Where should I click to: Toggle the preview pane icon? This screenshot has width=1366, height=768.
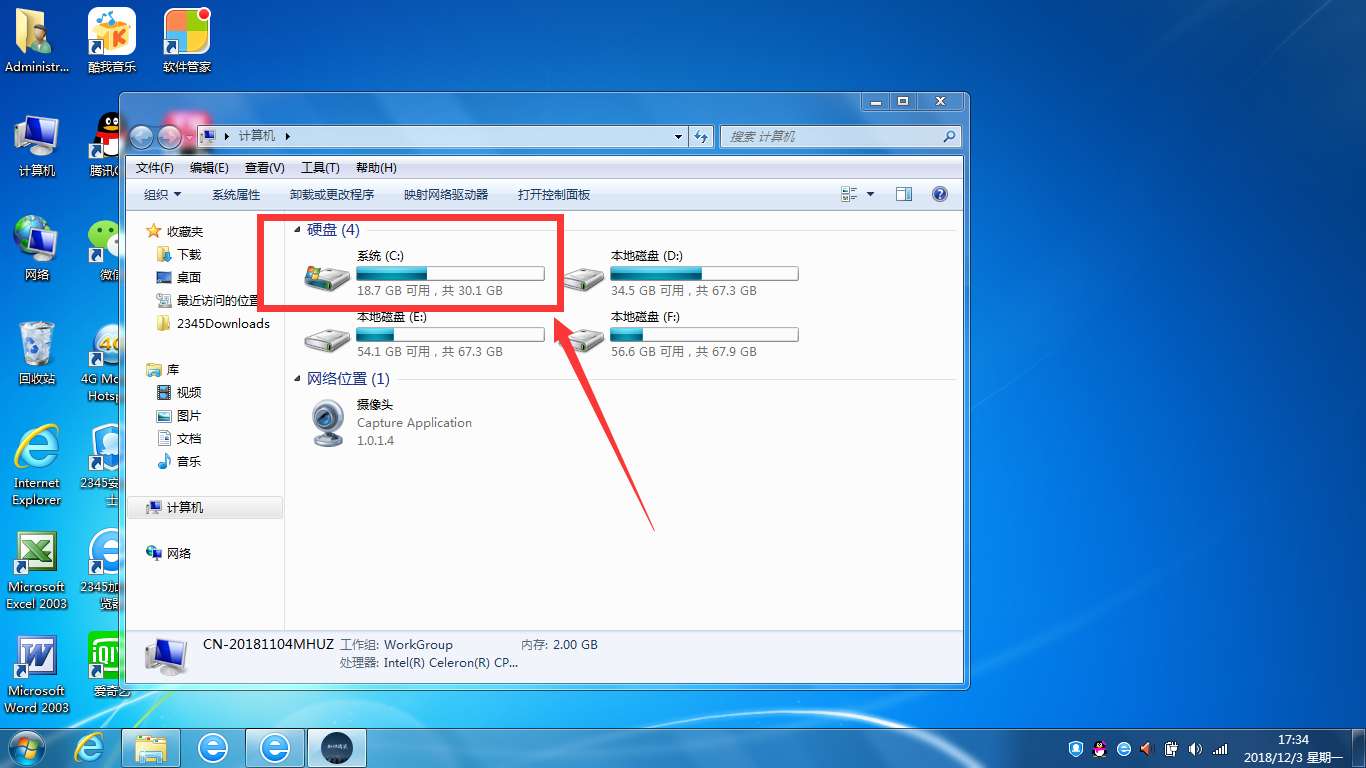(904, 195)
